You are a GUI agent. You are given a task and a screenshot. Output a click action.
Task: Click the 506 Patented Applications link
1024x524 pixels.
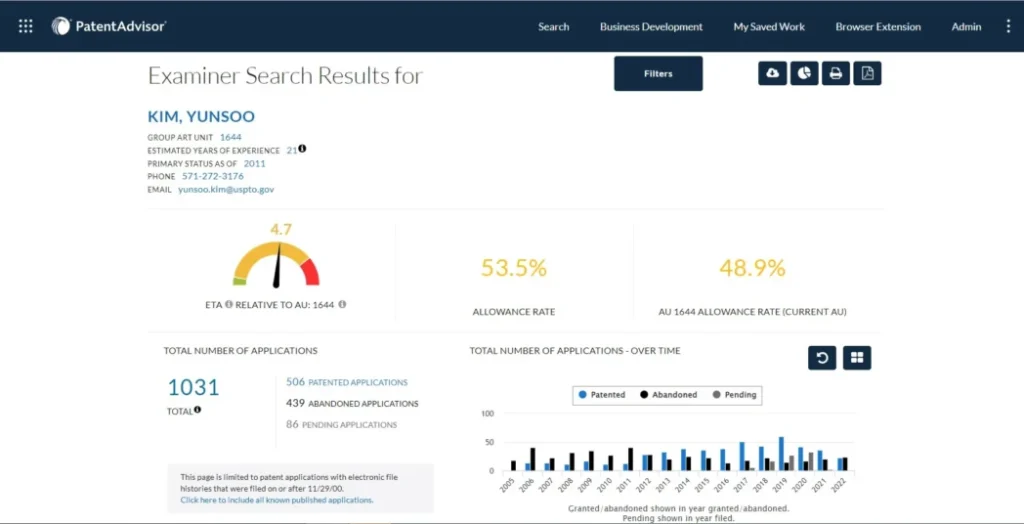point(346,382)
